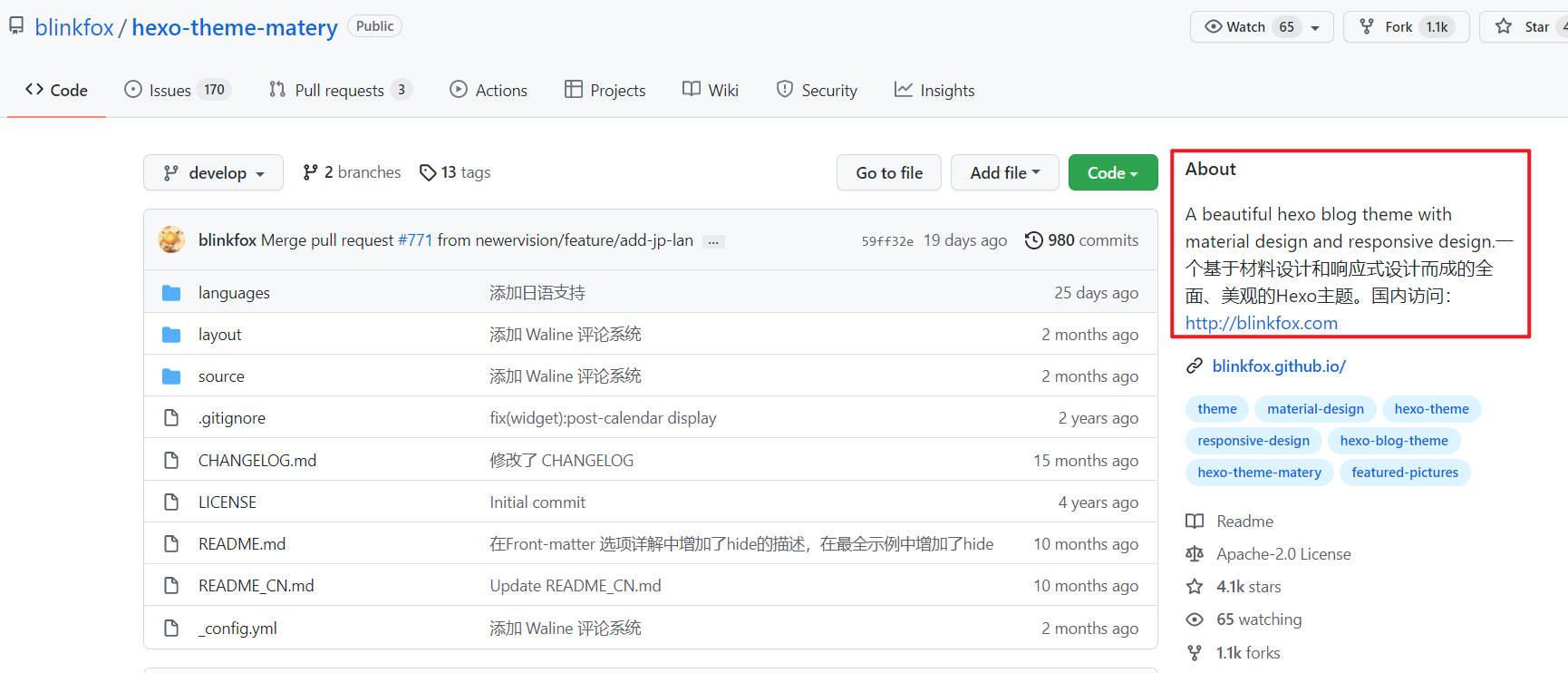Open the blinkfox owner link
This screenshot has height=673, width=1568.
pos(74,27)
